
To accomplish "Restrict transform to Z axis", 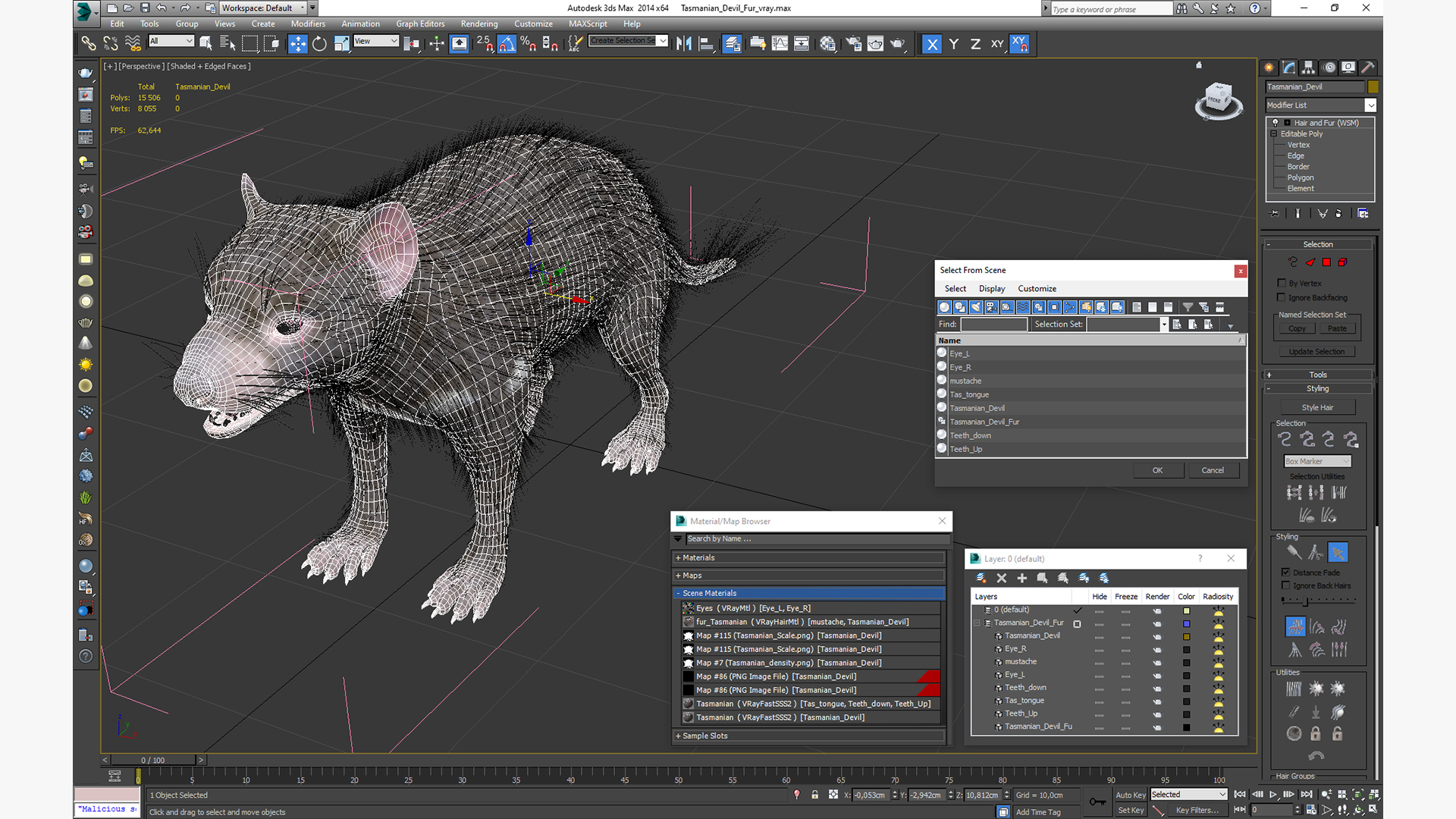I will (975, 44).
